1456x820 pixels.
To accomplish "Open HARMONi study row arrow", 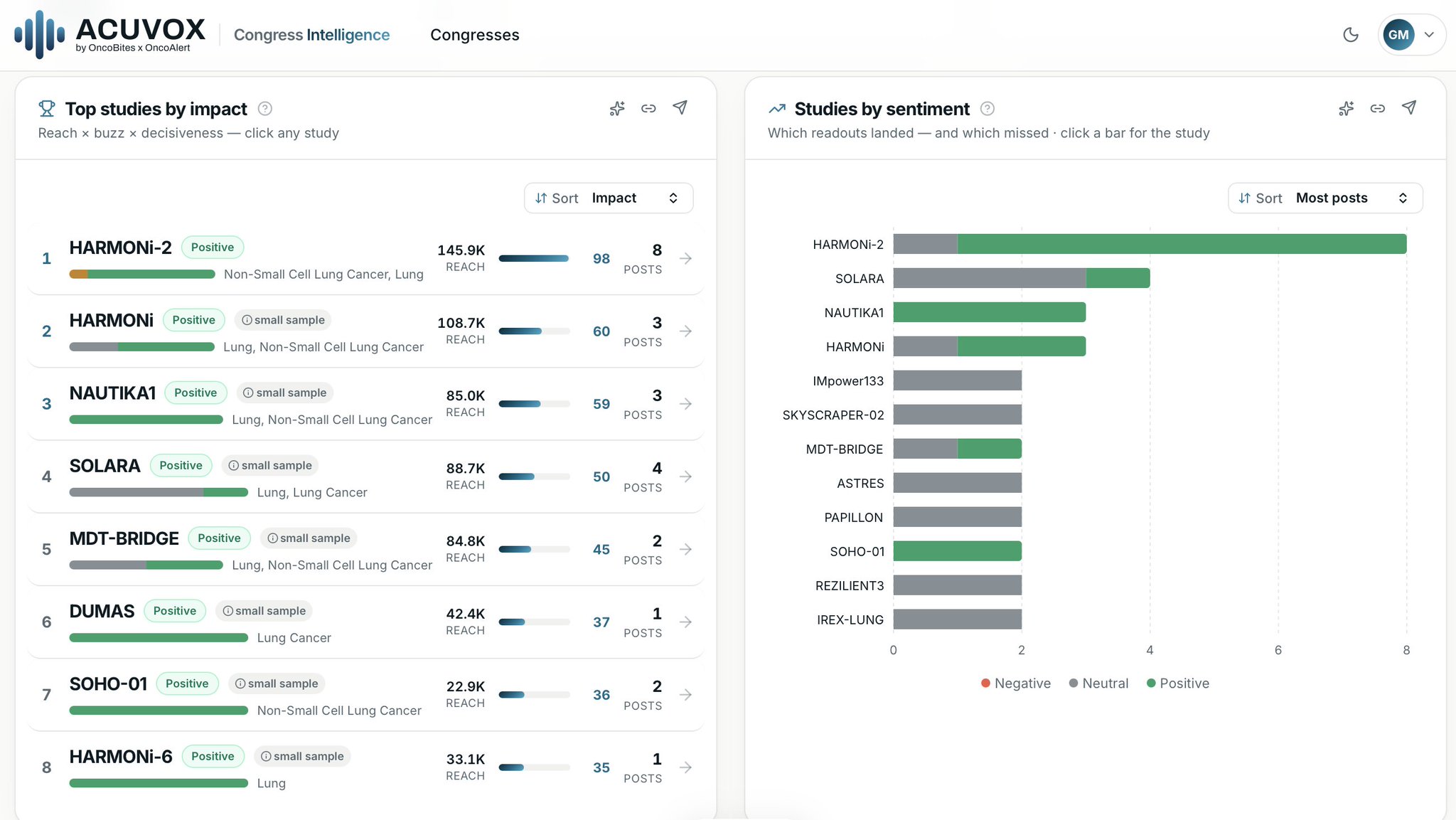I will point(686,331).
